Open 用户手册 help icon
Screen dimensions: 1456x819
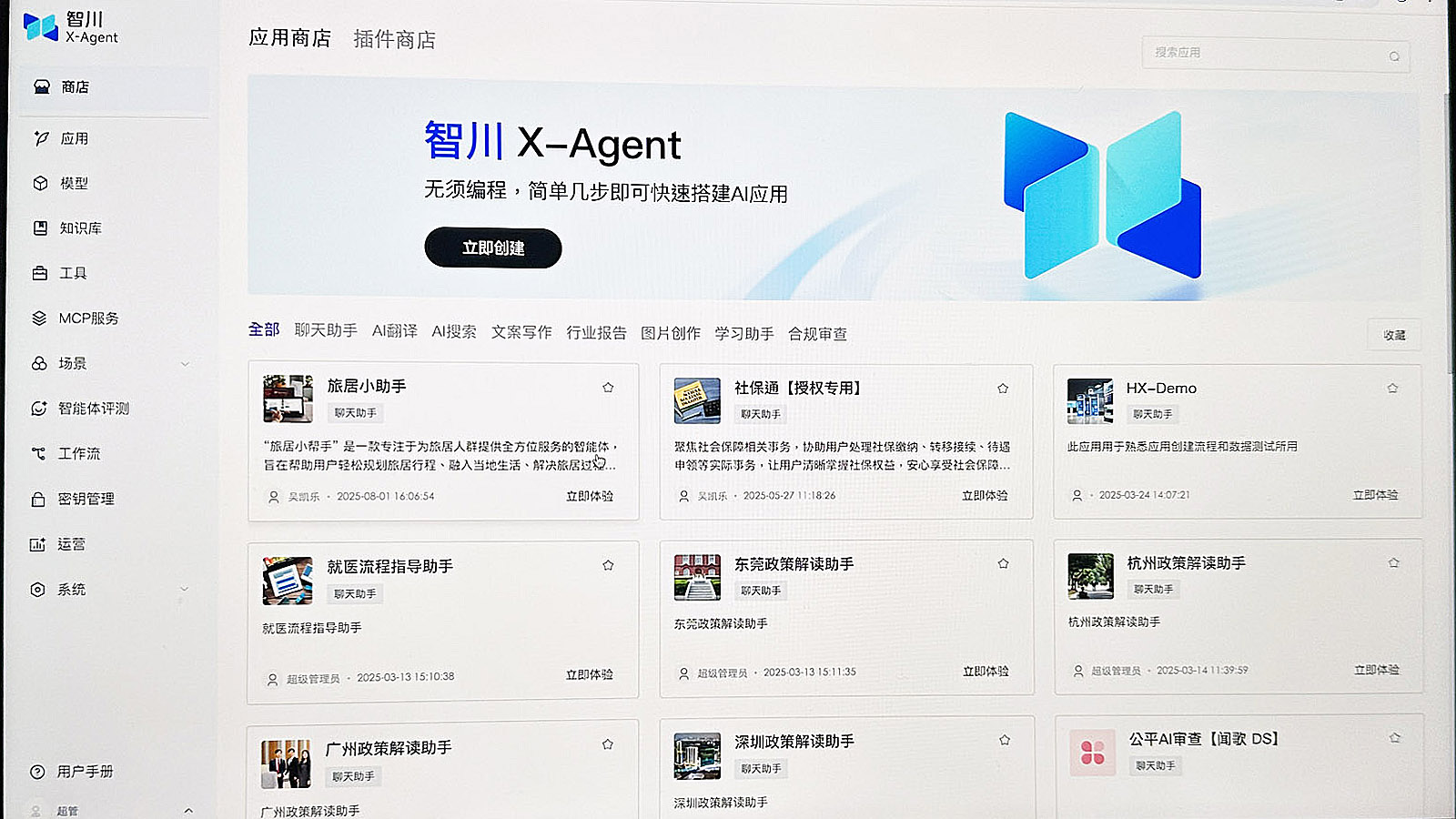(x=37, y=772)
